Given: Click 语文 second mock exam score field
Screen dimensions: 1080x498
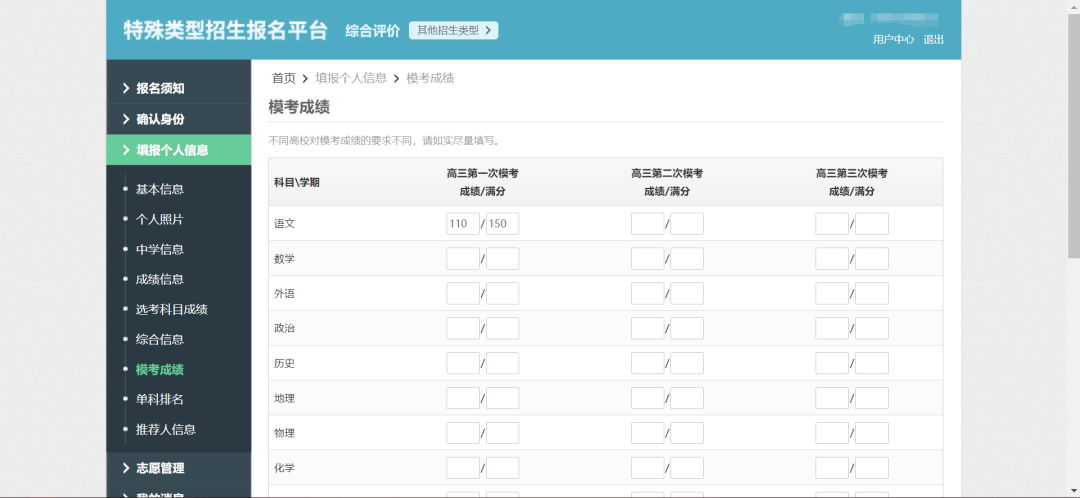Looking at the screenshot, I should click(x=647, y=224).
